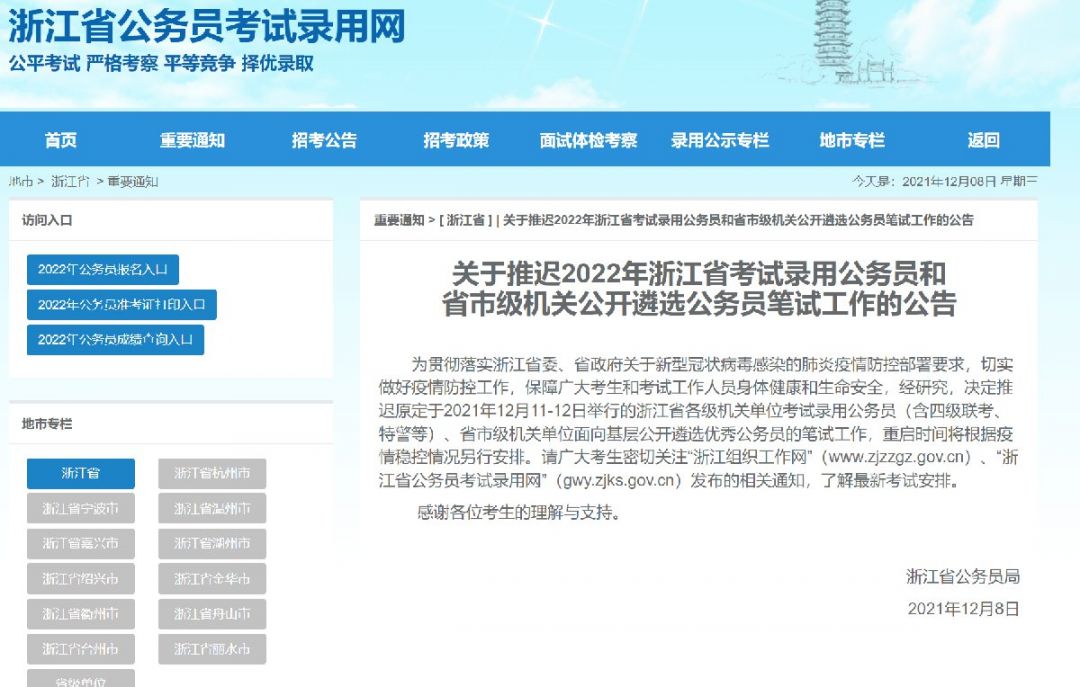Open the 招考政策 navigation tab

click(456, 141)
